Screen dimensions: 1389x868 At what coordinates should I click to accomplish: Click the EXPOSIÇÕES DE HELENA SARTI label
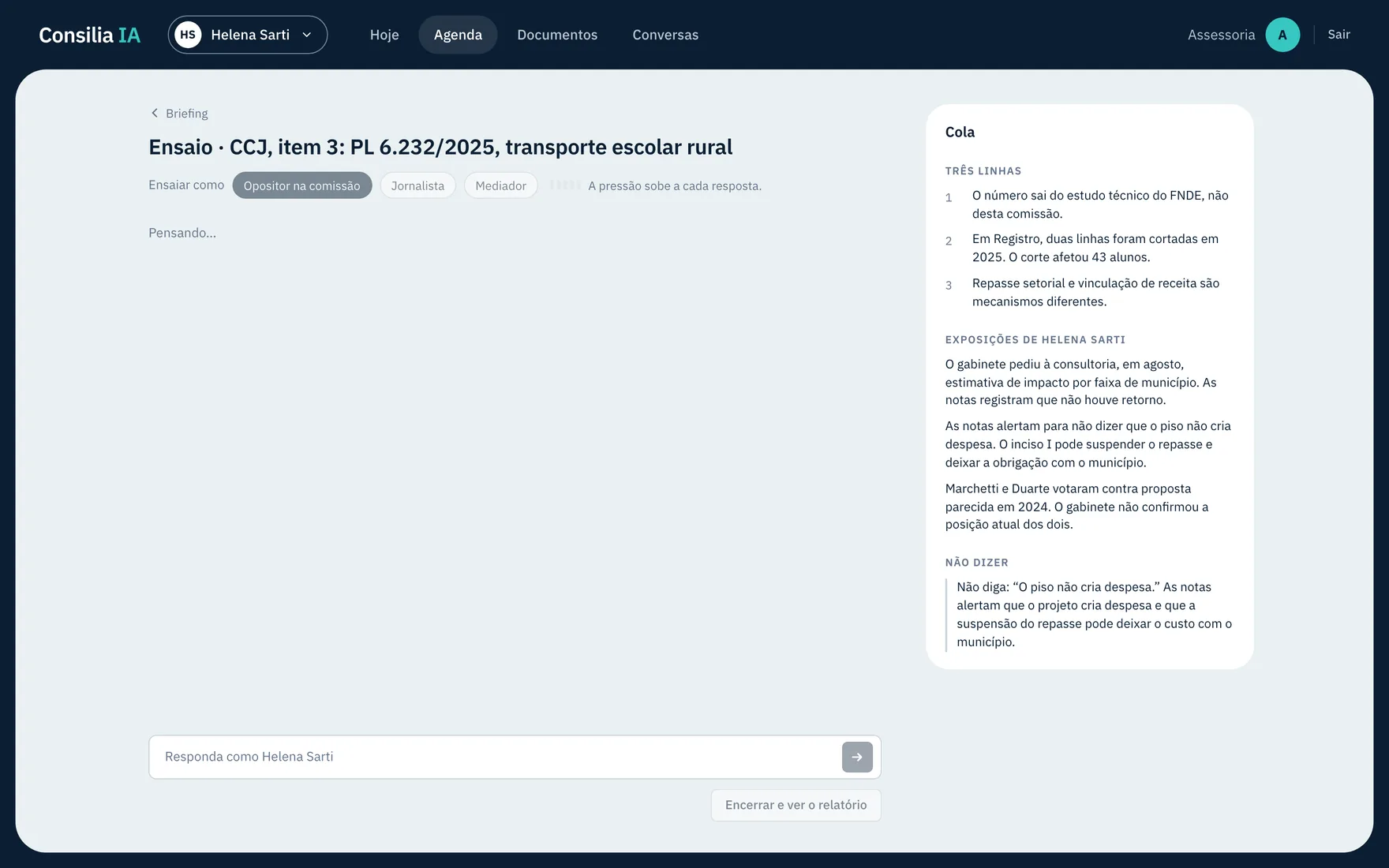pyautogui.click(x=1035, y=340)
